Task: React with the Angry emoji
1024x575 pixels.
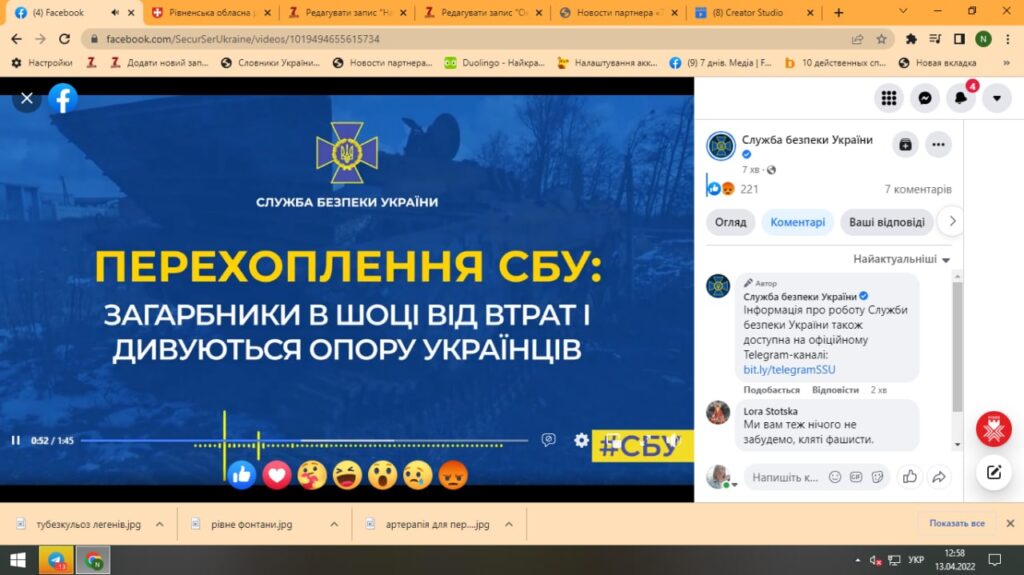Action: pos(453,475)
